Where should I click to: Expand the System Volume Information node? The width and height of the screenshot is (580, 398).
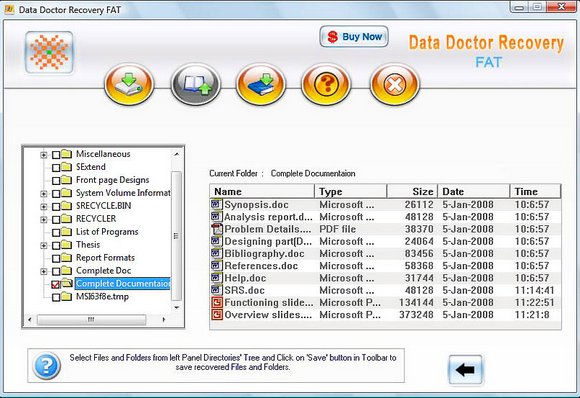pyautogui.click(x=44, y=193)
